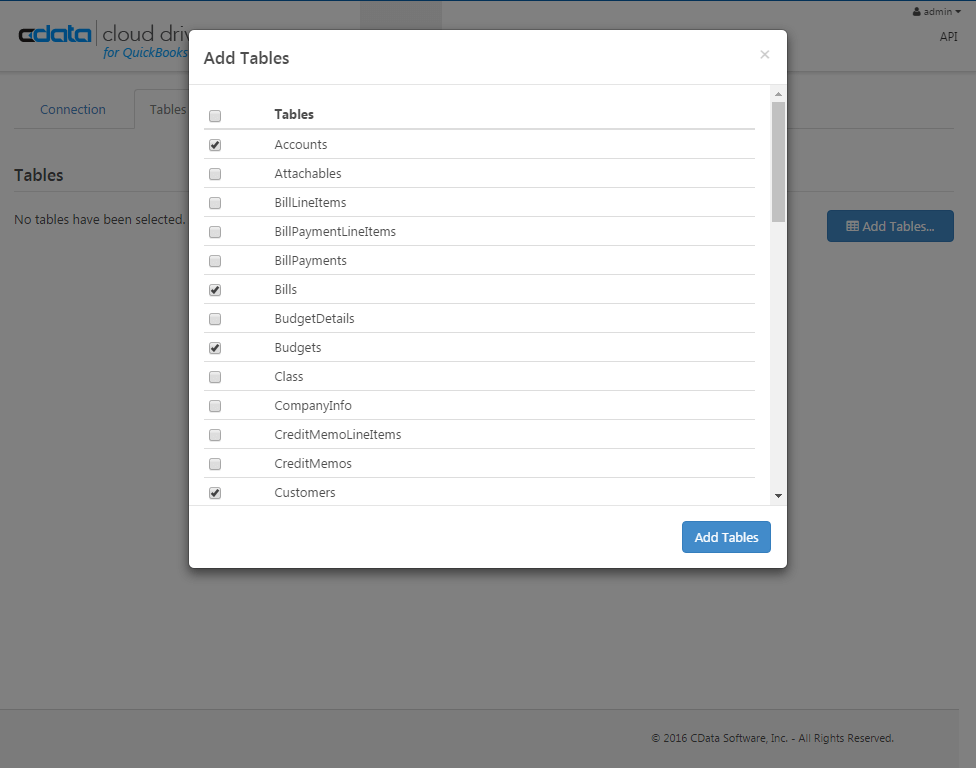Uncheck the Bills checkbox
The image size is (976, 768).
pyautogui.click(x=215, y=290)
